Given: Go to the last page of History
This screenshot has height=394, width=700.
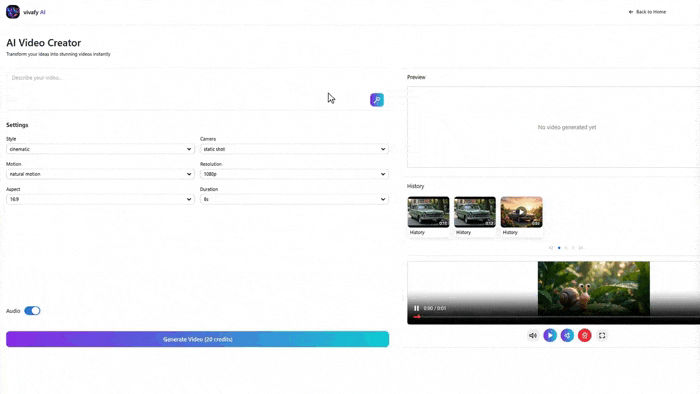Looking at the screenshot, I should pyautogui.click(x=581, y=248).
